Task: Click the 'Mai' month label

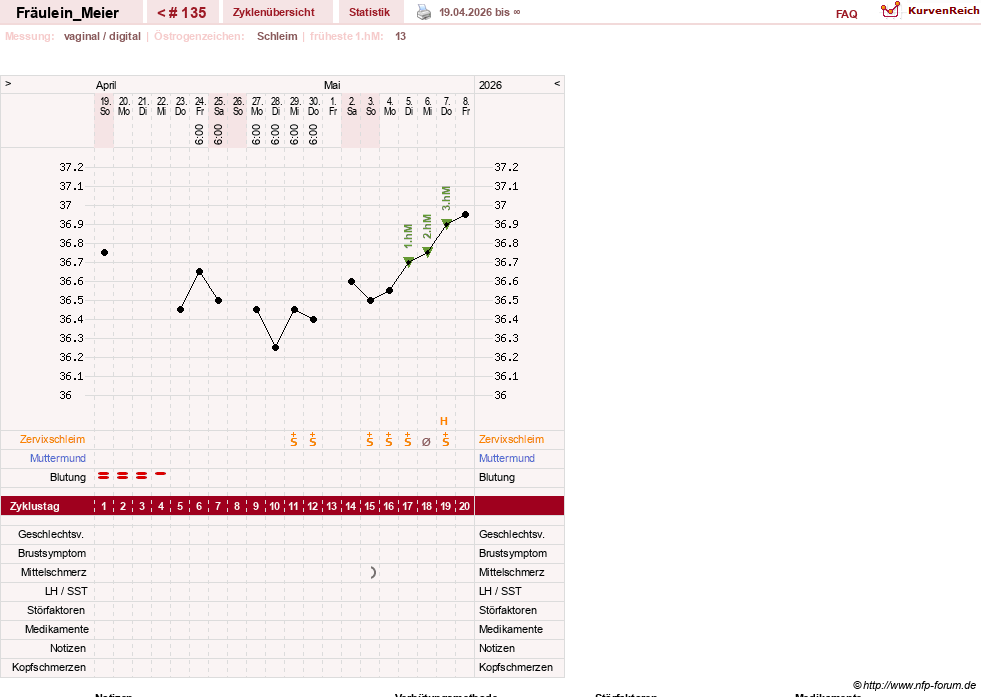Action: tap(332, 85)
